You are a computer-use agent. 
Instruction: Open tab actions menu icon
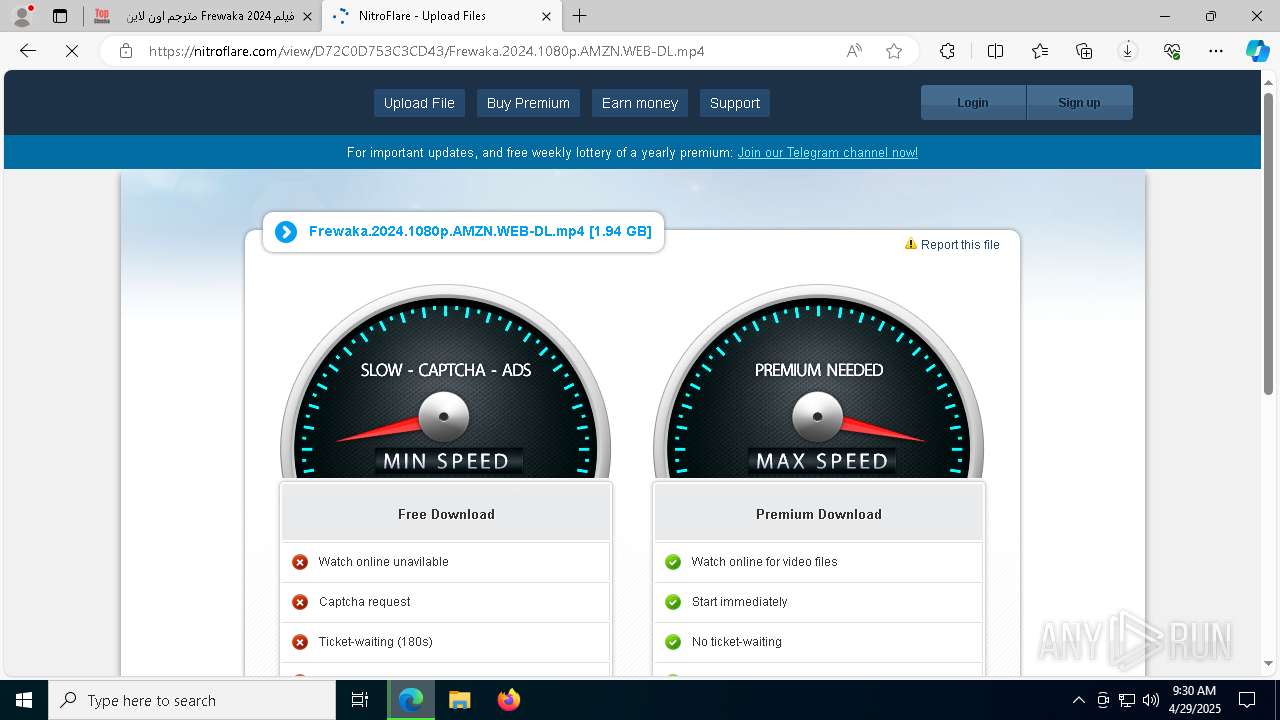click(x=60, y=16)
